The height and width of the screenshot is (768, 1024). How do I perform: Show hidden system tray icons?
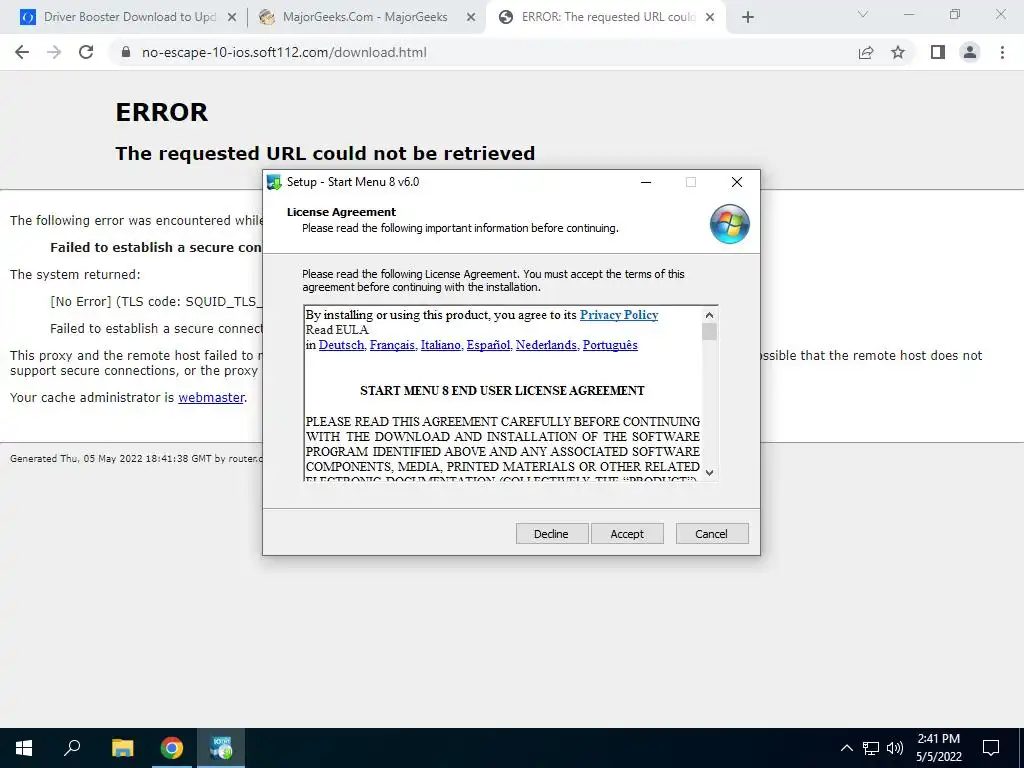click(846, 748)
